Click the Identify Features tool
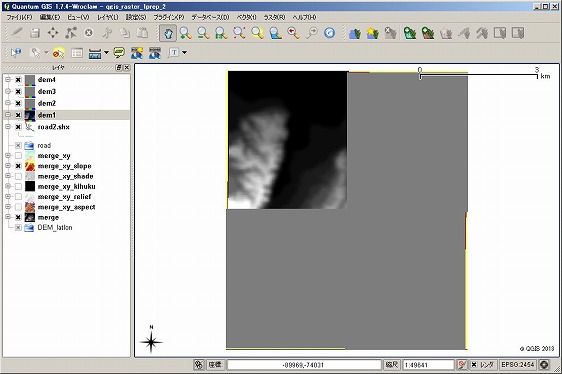The image size is (562, 374). pos(16,53)
